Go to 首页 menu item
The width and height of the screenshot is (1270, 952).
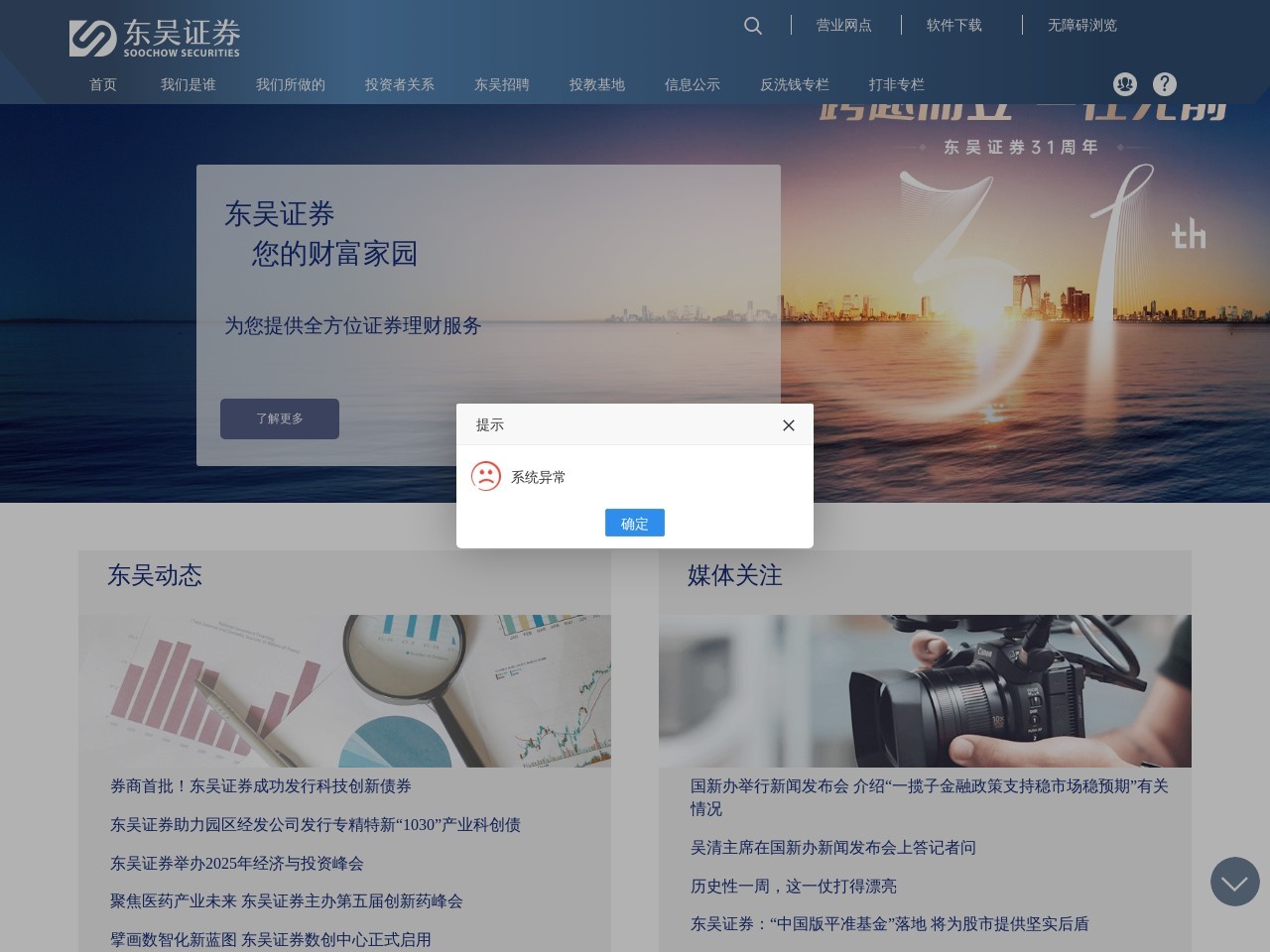tap(103, 84)
